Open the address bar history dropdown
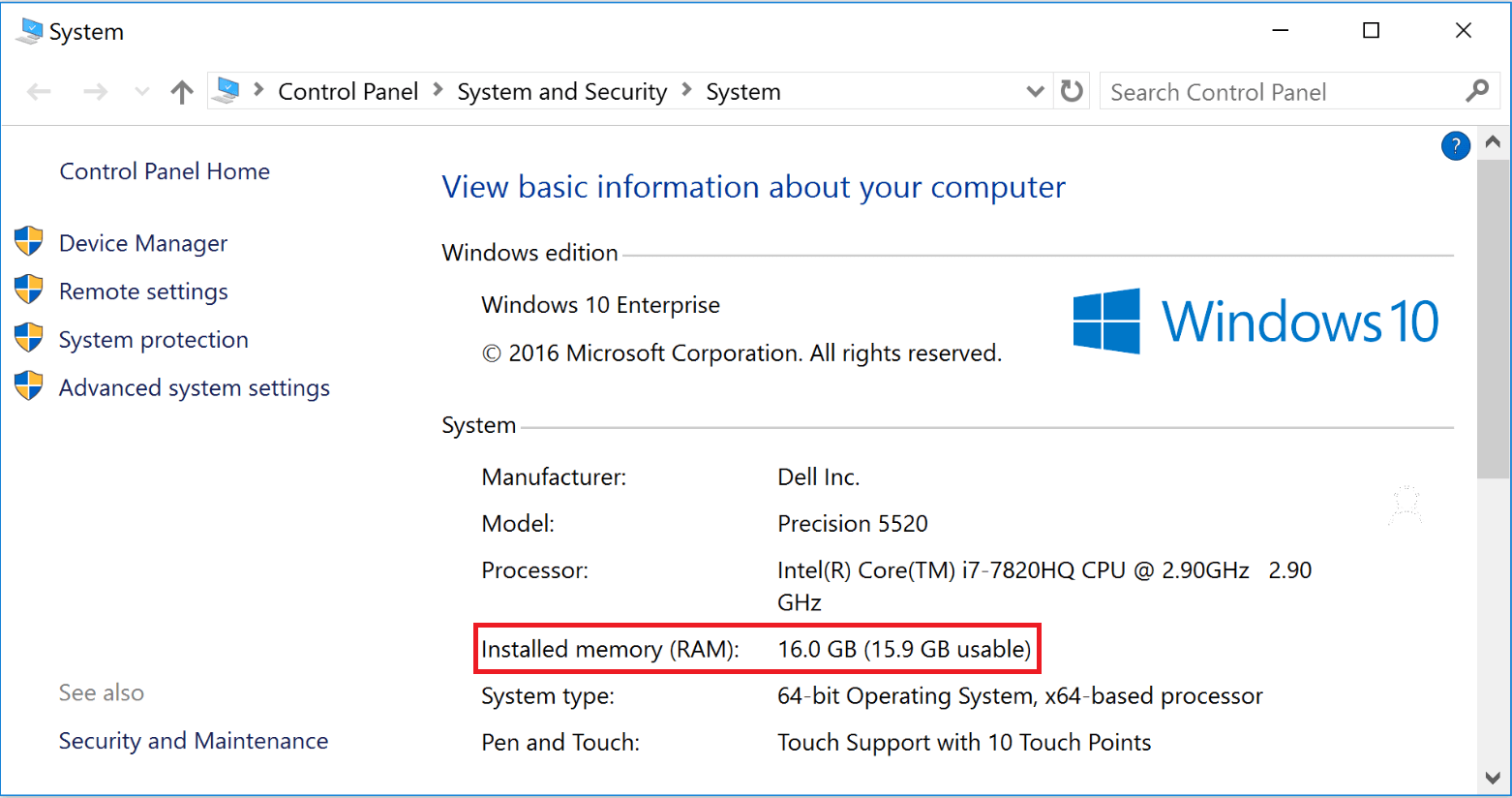The width and height of the screenshot is (1512, 798). pyautogui.click(x=1035, y=91)
